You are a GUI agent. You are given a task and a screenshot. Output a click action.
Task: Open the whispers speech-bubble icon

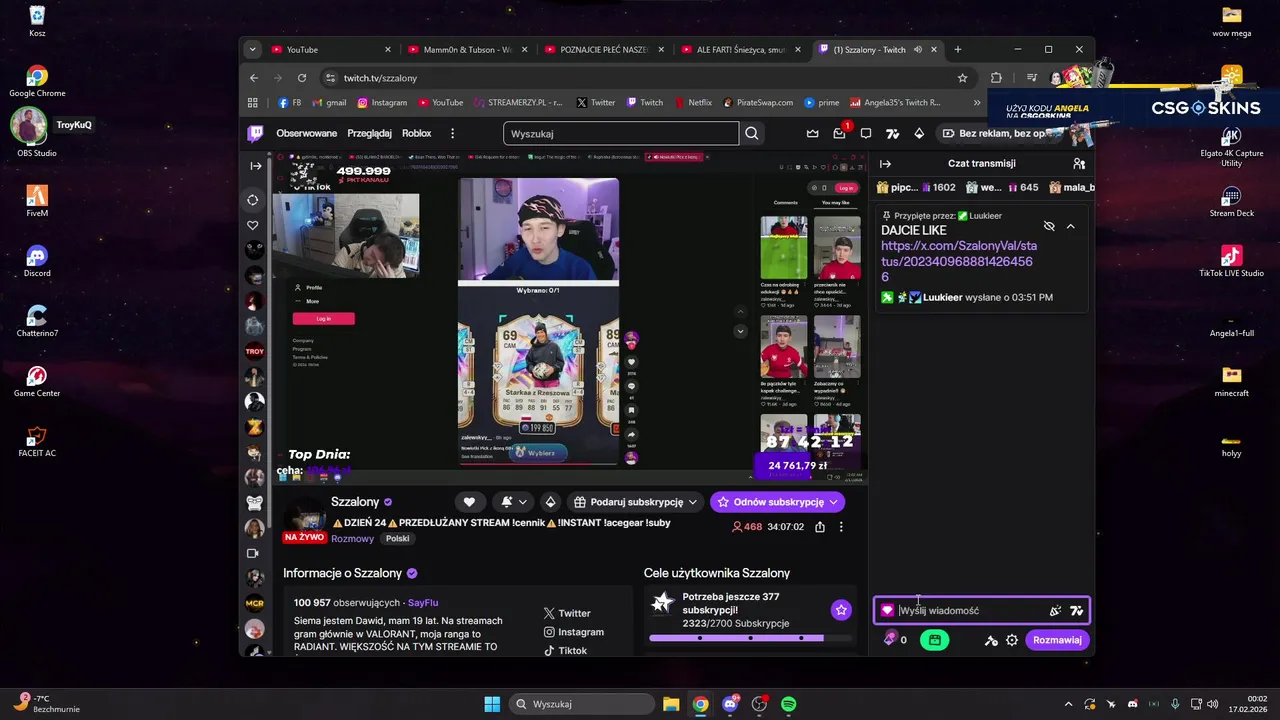coord(866,133)
